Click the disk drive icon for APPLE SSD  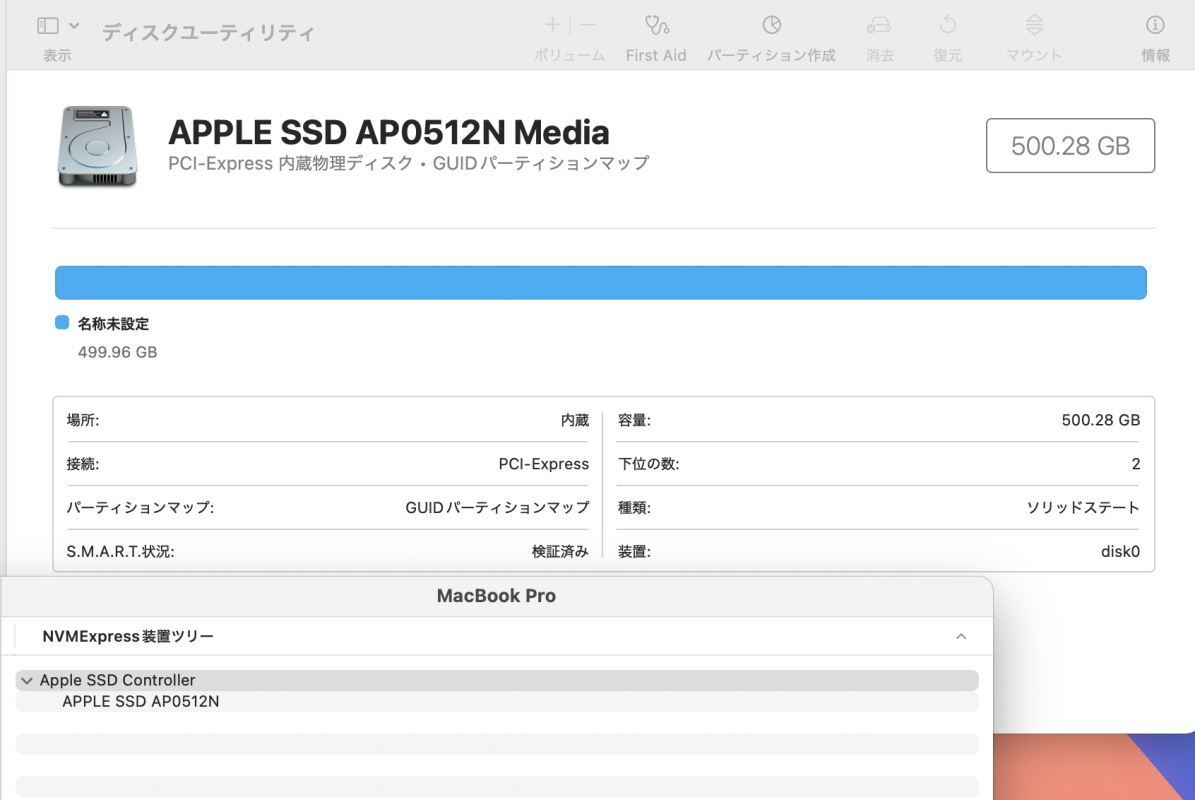pos(97,146)
